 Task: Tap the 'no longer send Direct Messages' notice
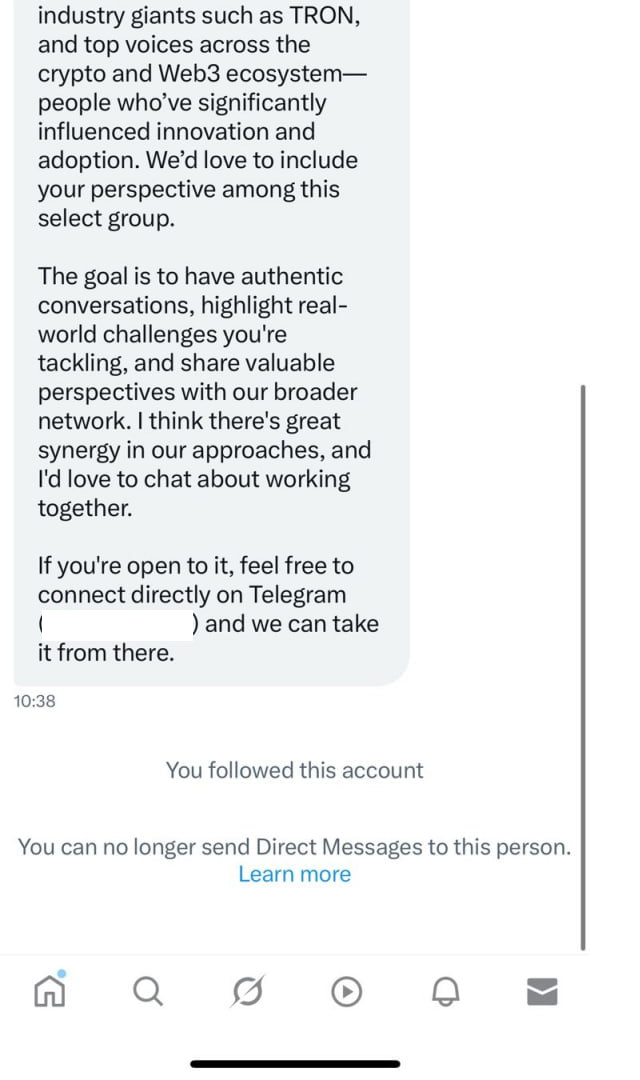pyautogui.click(x=295, y=847)
